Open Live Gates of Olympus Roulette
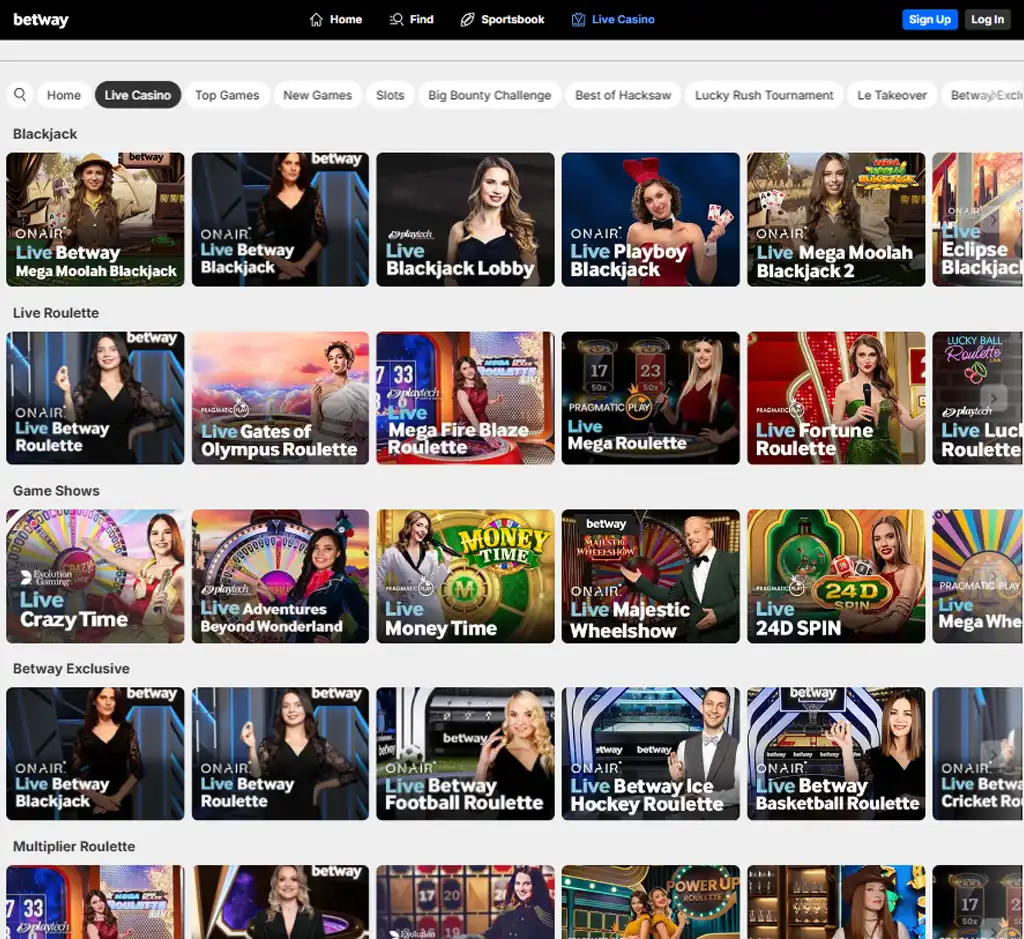1024x939 pixels. tap(280, 398)
